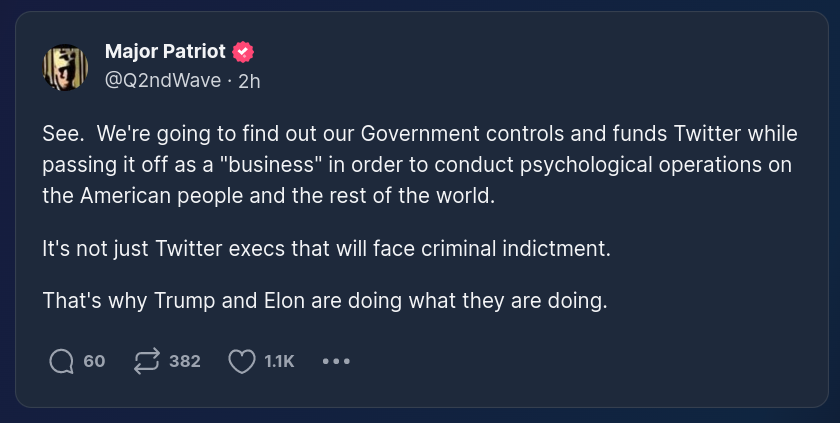Click the 382 reposts count

pyautogui.click(x=185, y=361)
